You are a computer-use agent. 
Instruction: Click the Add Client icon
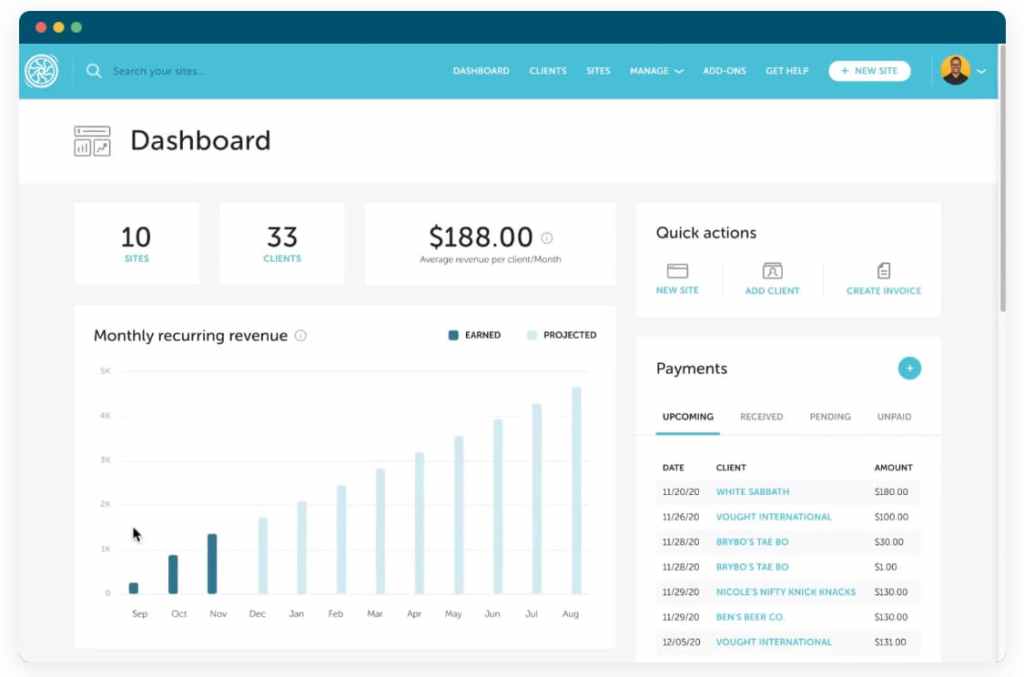click(x=773, y=269)
